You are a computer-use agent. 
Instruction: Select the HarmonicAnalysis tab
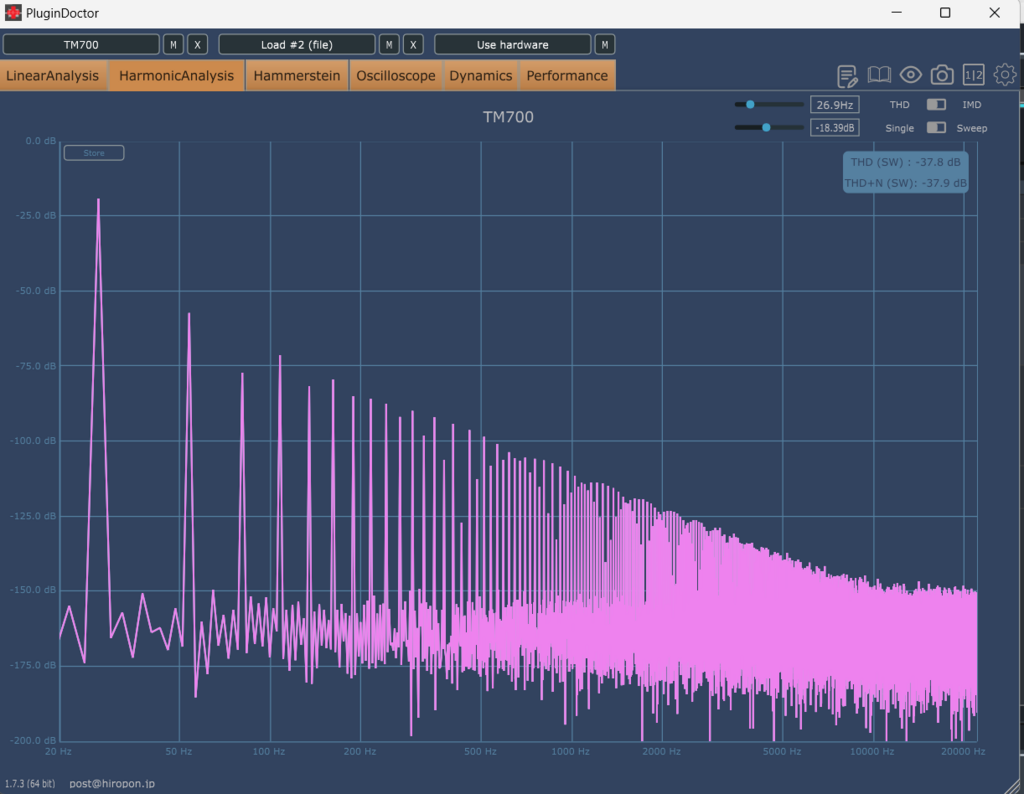click(x=176, y=76)
